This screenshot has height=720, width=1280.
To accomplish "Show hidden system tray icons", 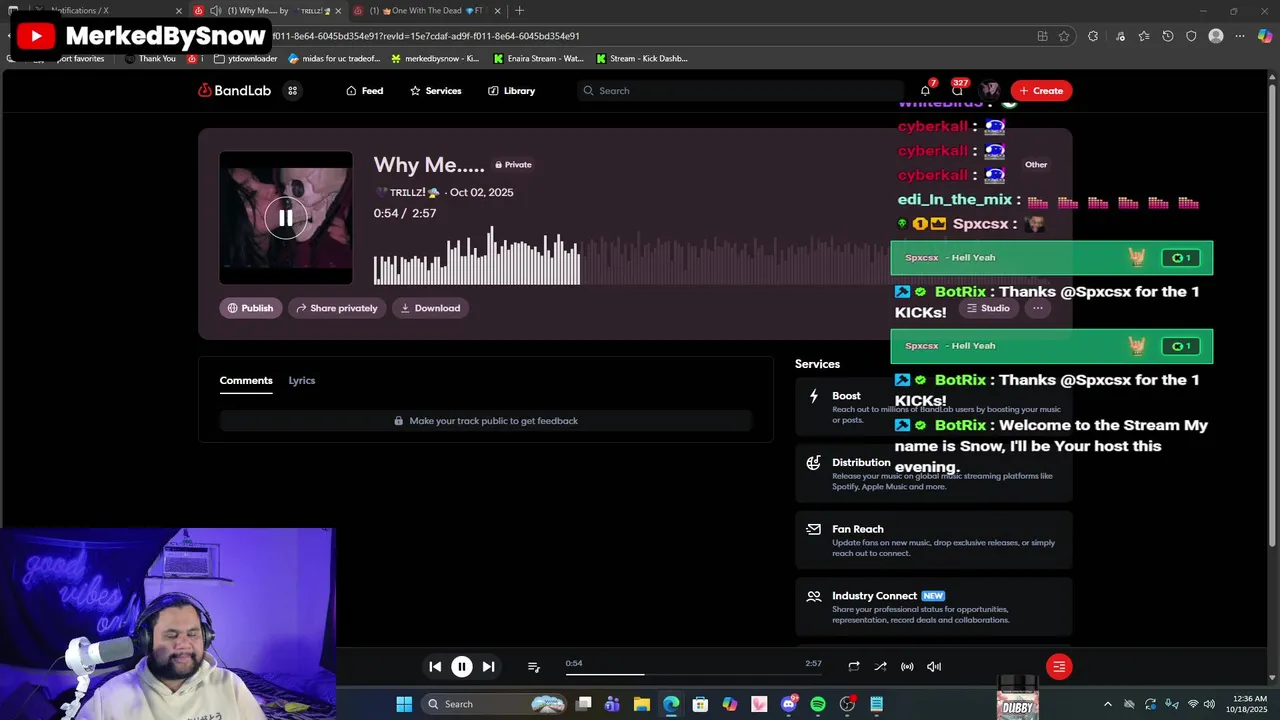I will [1107, 704].
